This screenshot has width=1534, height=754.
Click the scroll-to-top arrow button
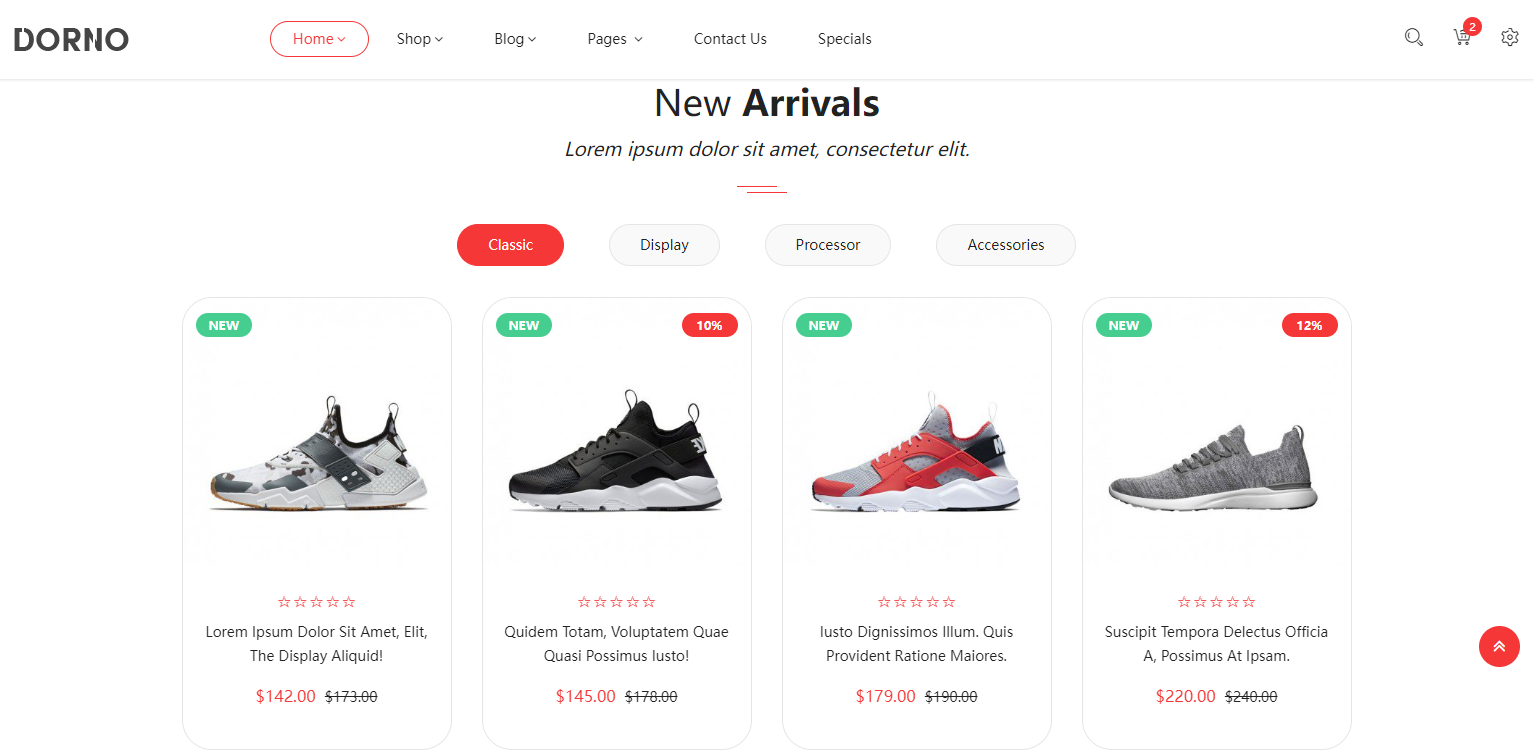1499,646
